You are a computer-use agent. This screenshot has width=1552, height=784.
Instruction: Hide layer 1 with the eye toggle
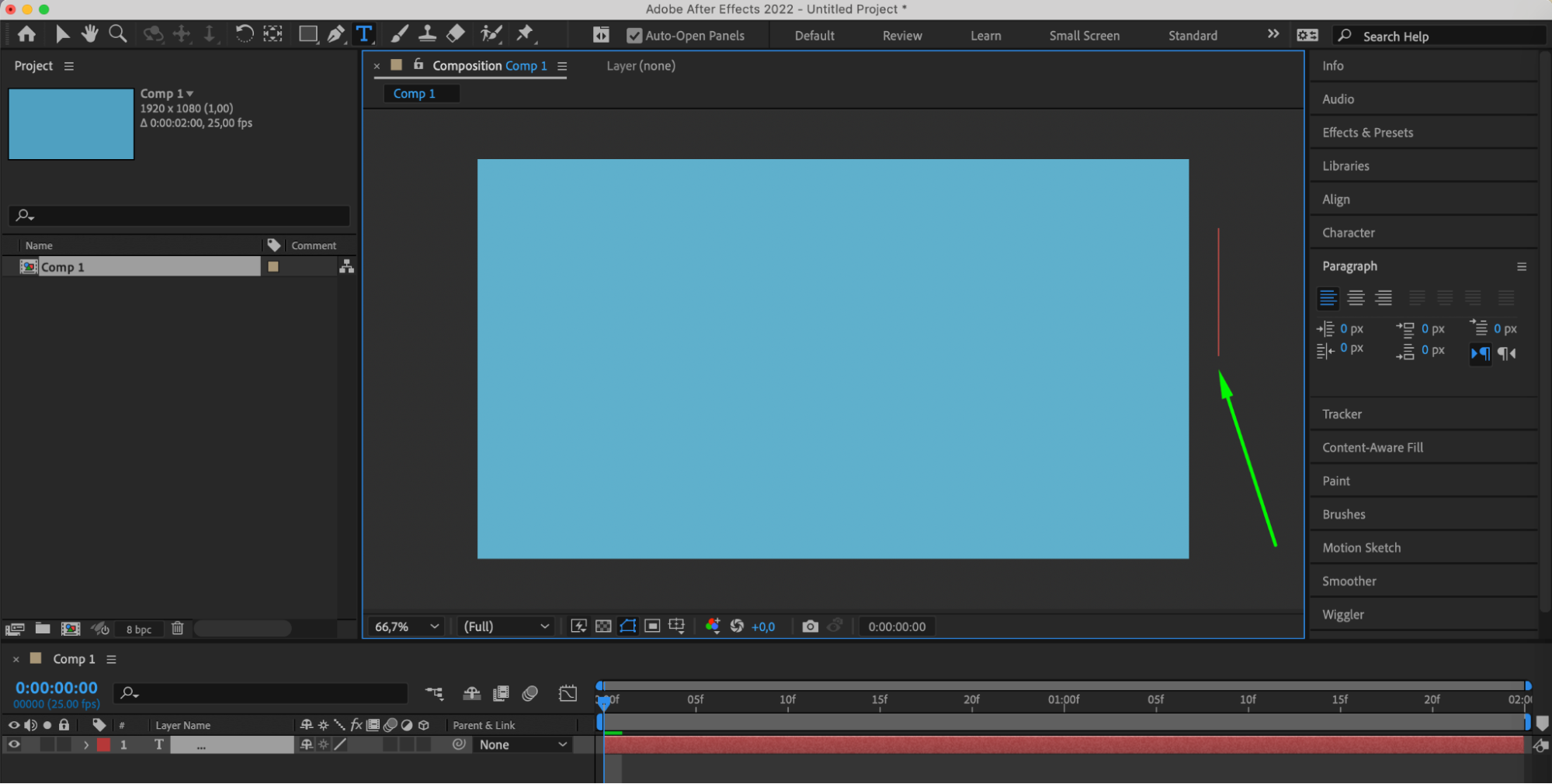pos(14,744)
